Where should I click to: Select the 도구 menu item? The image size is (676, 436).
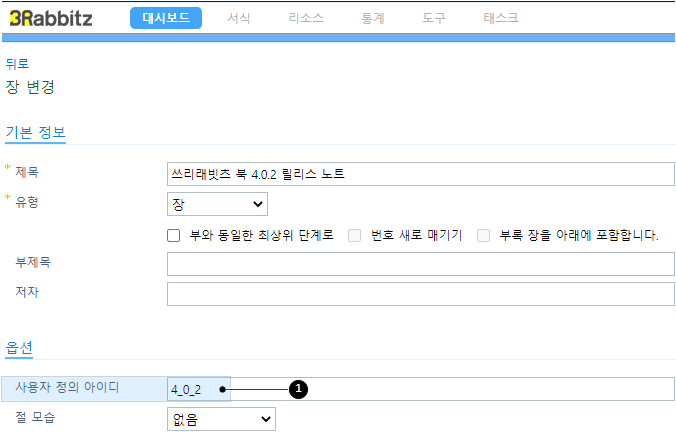[434, 18]
